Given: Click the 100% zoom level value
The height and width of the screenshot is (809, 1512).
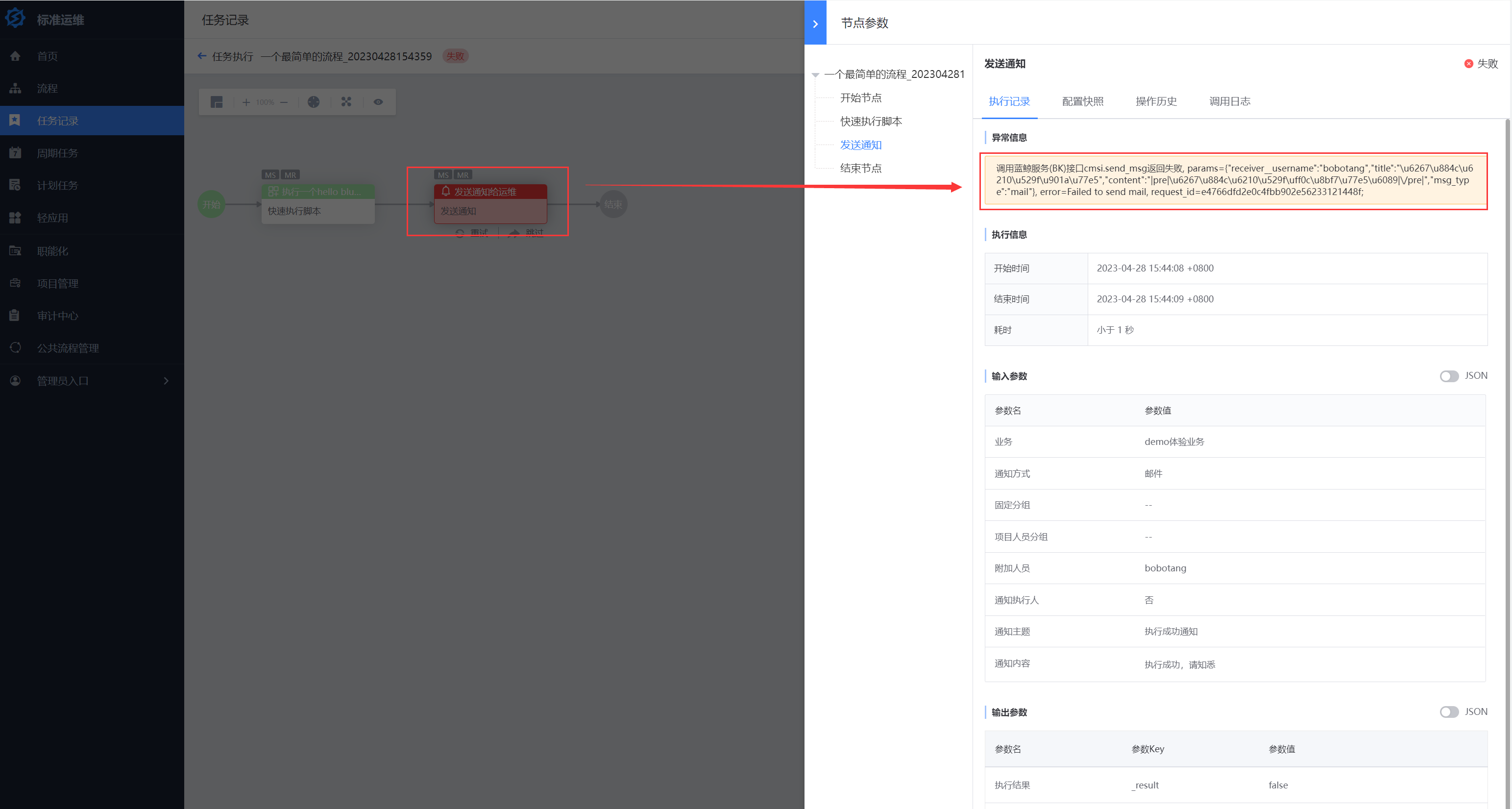Looking at the screenshot, I should pos(265,102).
